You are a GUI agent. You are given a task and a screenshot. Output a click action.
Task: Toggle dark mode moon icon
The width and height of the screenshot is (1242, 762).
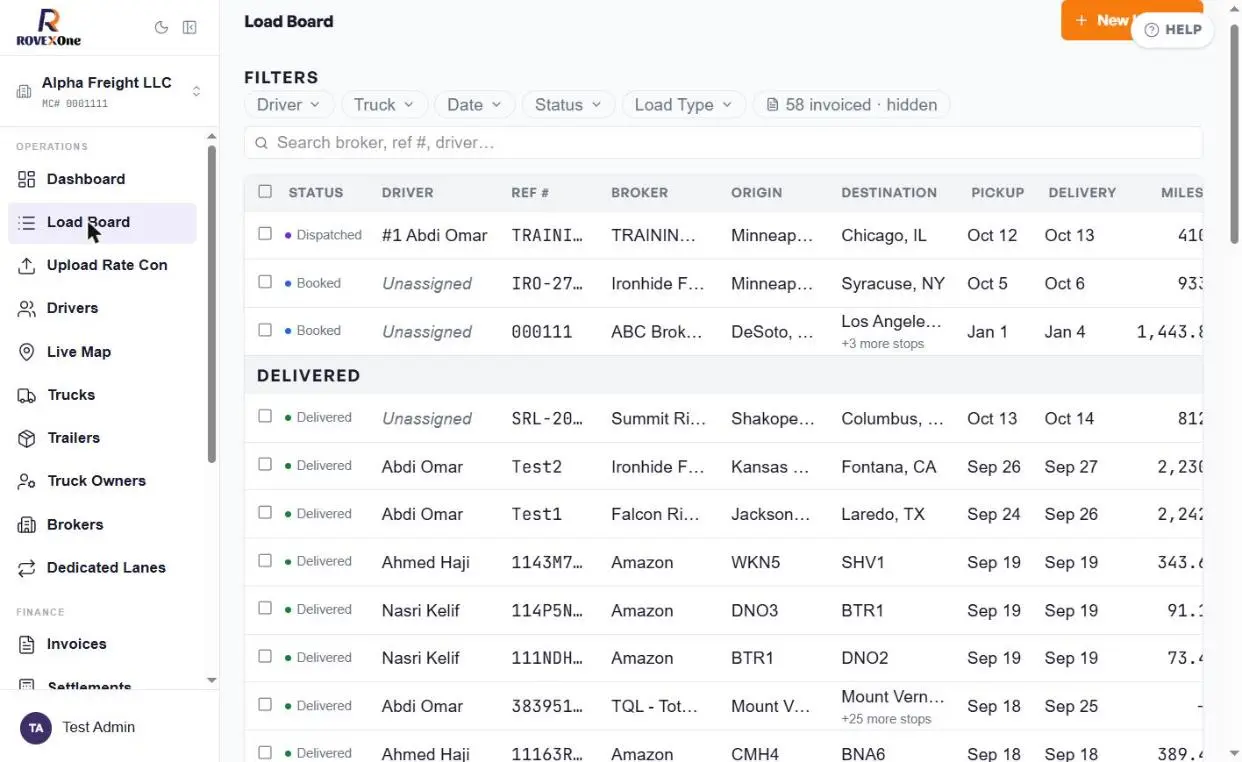[161, 28]
